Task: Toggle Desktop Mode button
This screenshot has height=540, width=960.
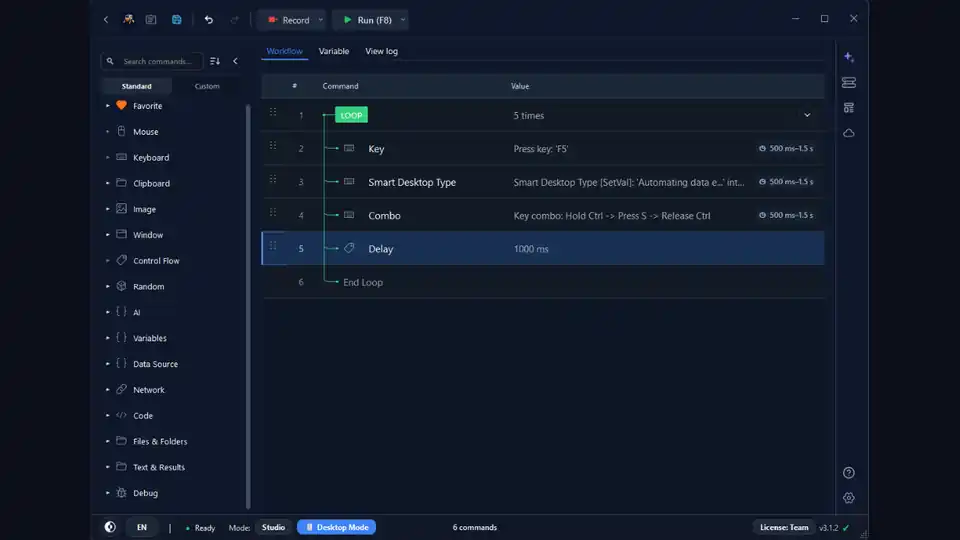Action: [337, 527]
